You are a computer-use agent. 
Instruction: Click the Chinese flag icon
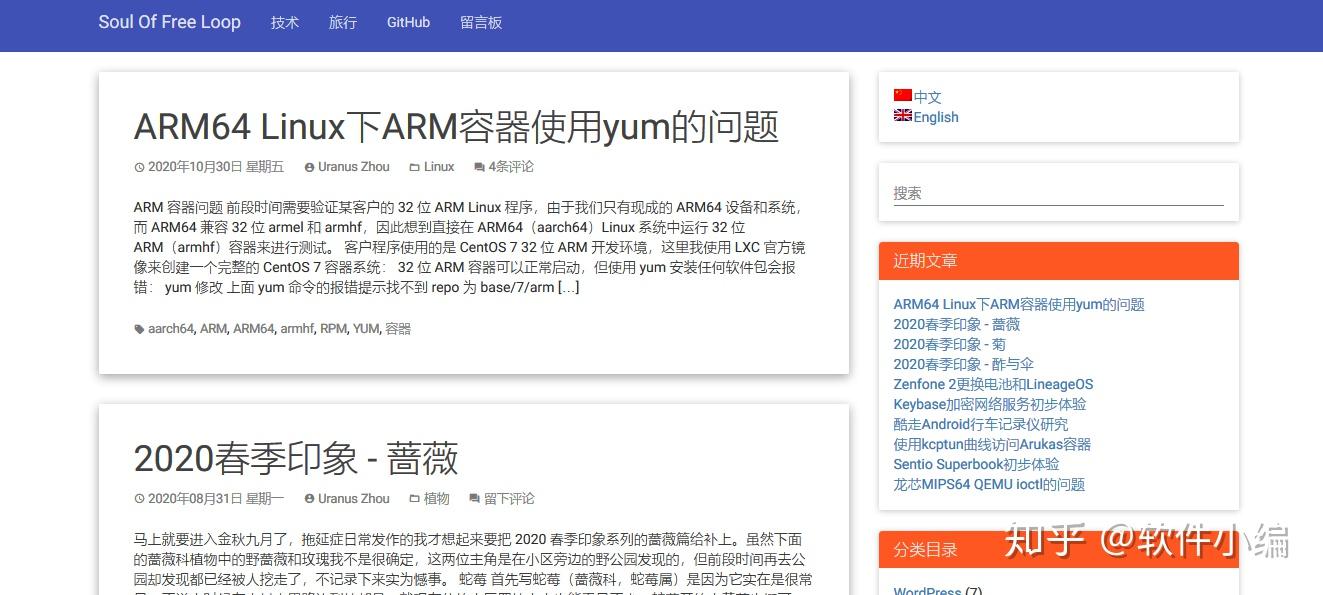(903, 95)
